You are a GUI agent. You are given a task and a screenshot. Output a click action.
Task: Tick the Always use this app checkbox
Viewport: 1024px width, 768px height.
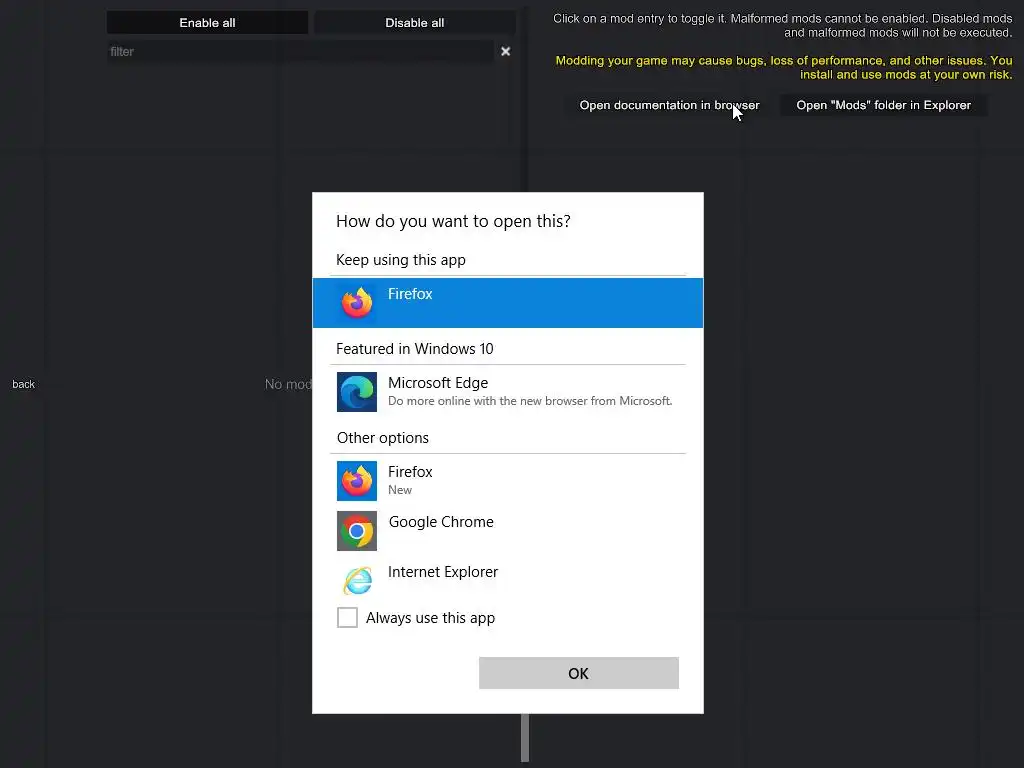point(347,617)
